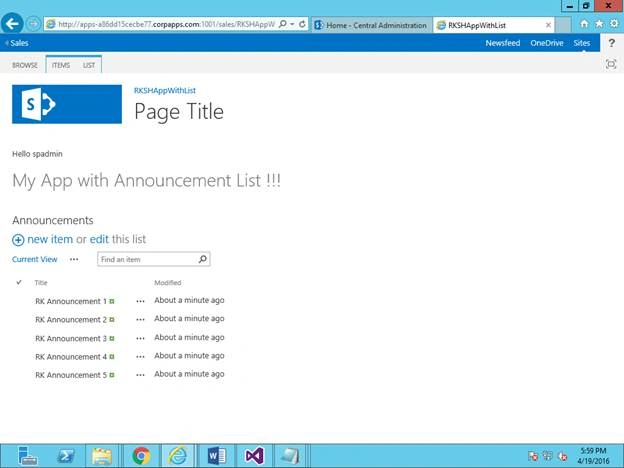This screenshot has height=468, width=624.
Task: Open the browser home icon
Action: (x=584, y=24)
